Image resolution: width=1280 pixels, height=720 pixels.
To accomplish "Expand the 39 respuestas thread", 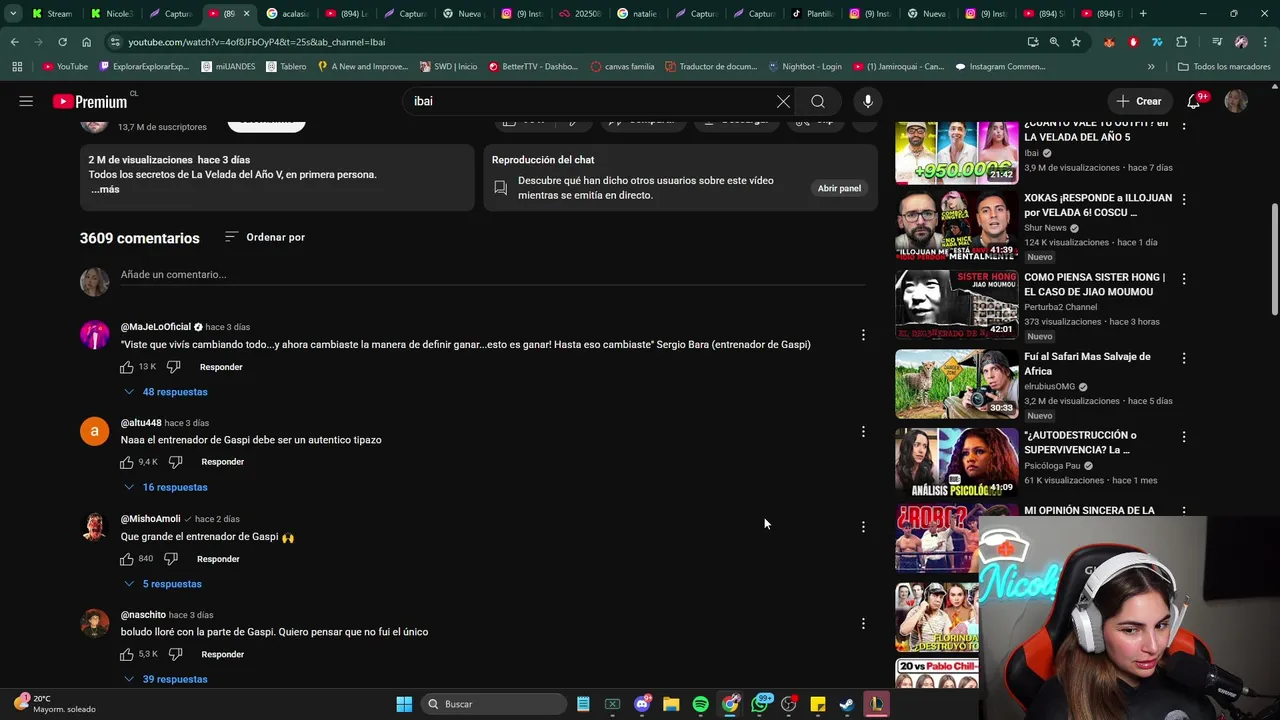I will click(x=166, y=679).
